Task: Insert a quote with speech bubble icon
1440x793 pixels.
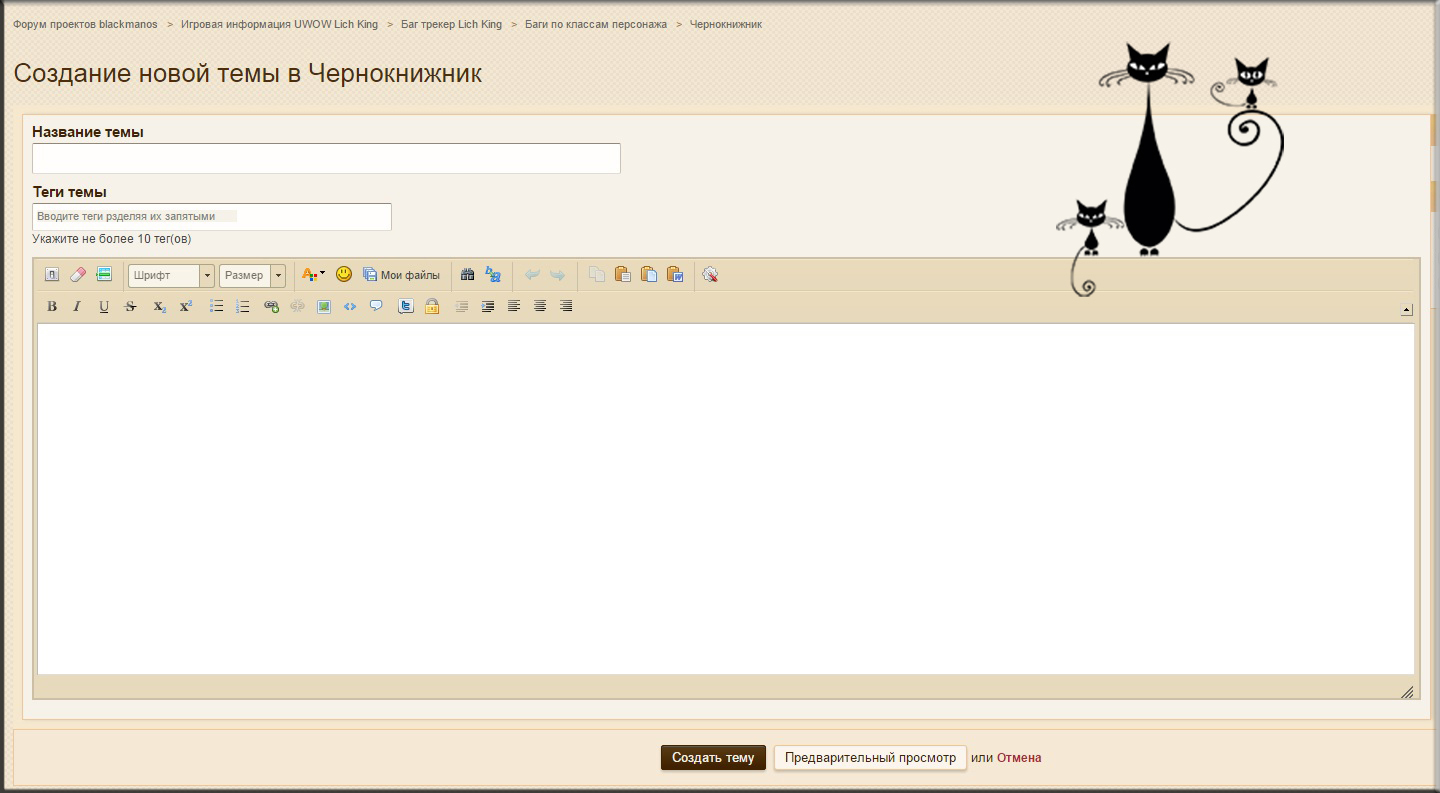Action: tap(376, 306)
